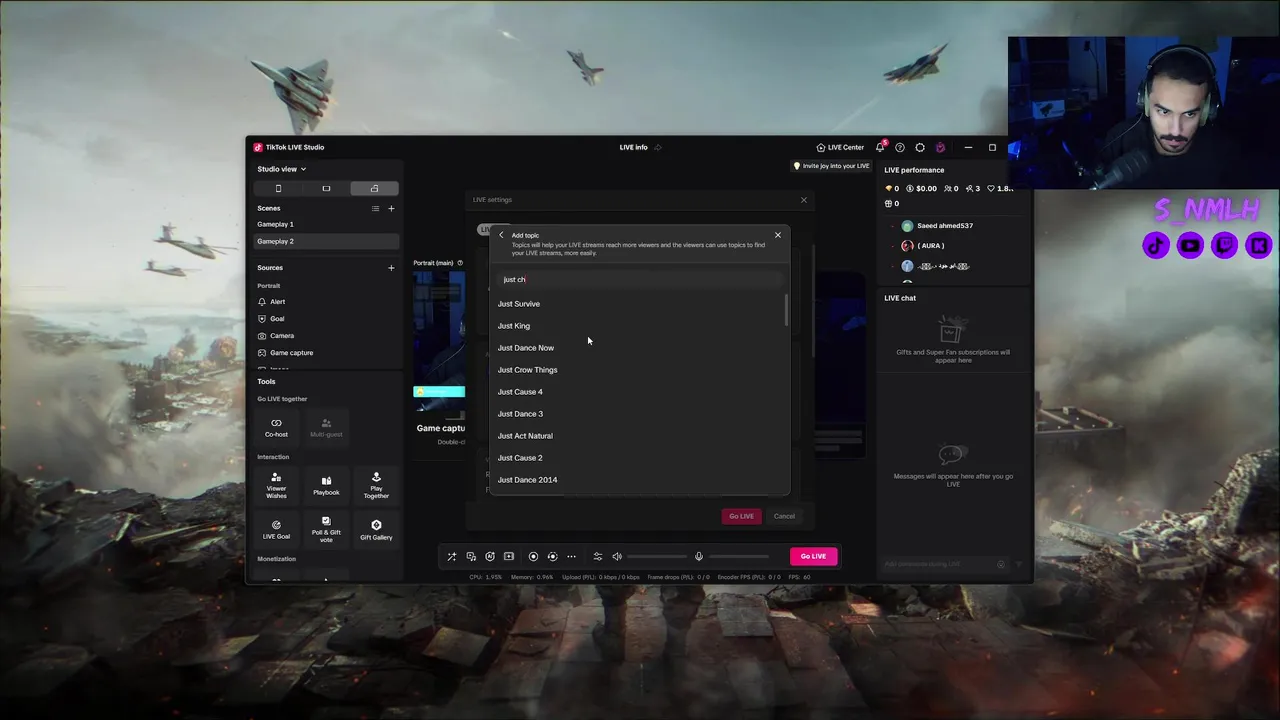Switch to portrait layout mode
The height and width of the screenshot is (720, 1280).
pos(278,188)
